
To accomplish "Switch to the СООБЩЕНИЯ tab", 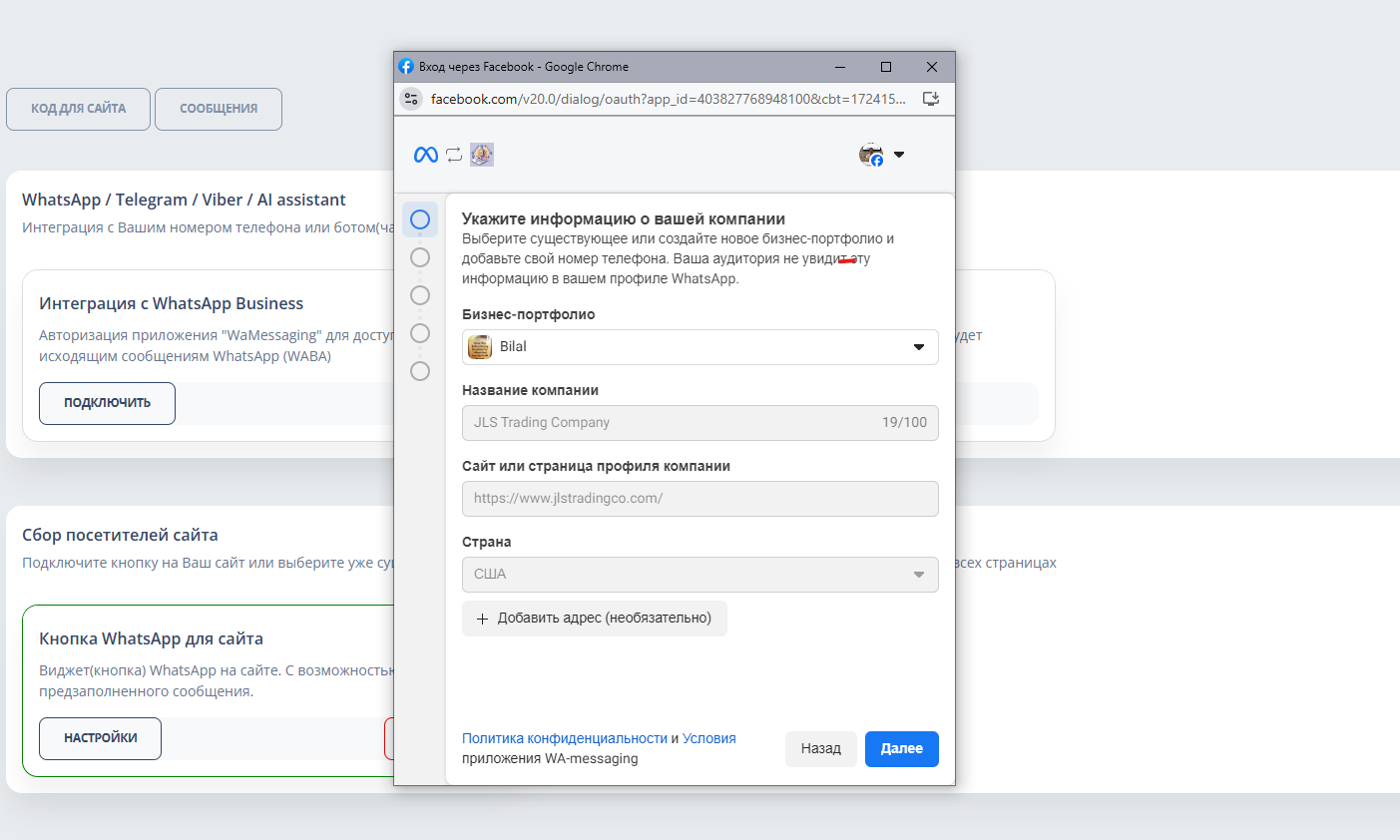I will (x=219, y=109).
